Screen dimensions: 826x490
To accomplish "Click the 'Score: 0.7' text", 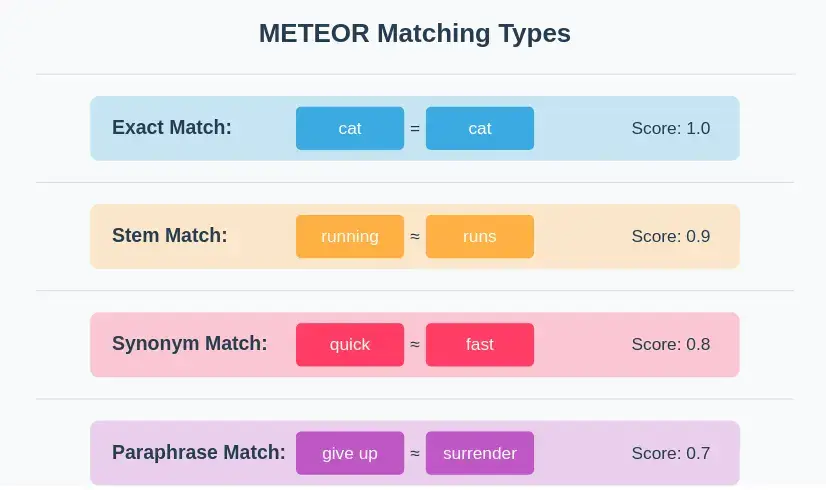I will click(x=671, y=453).
